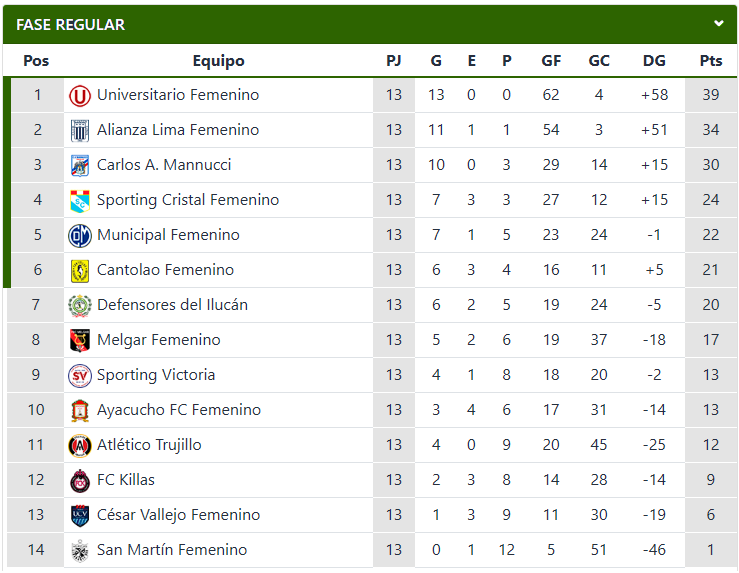Click the Sporting Cristal Femenino badge
Image resolution: width=739 pixels, height=573 pixels.
(x=80, y=201)
